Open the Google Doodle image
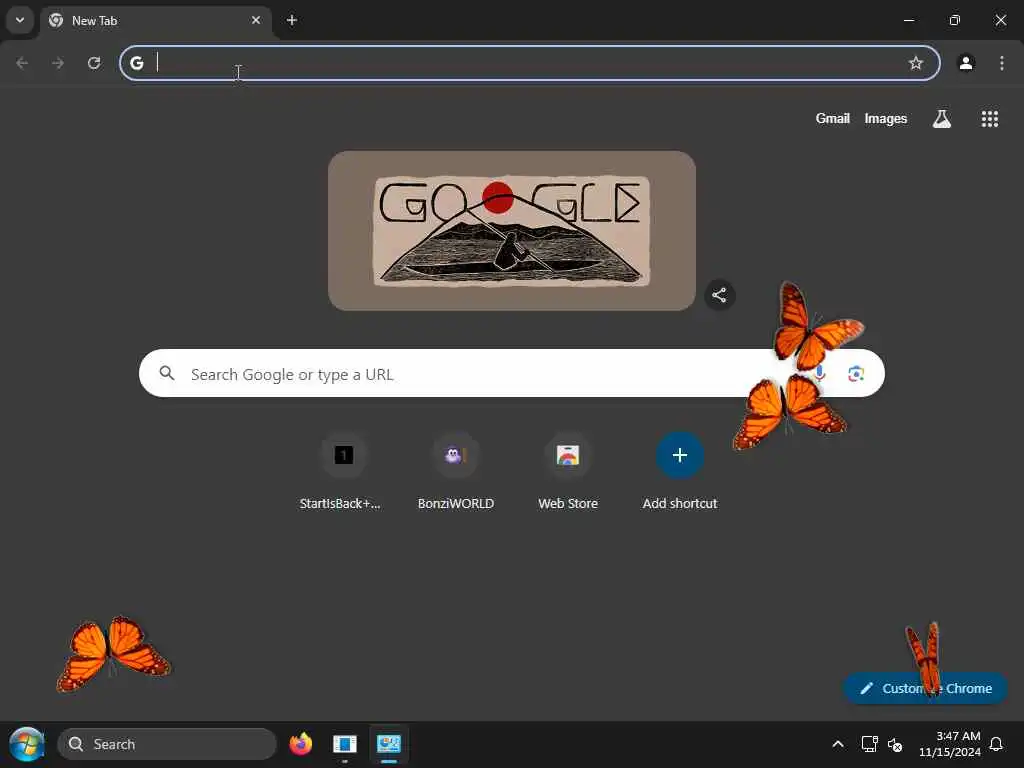The width and height of the screenshot is (1024, 768). (511, 231)
